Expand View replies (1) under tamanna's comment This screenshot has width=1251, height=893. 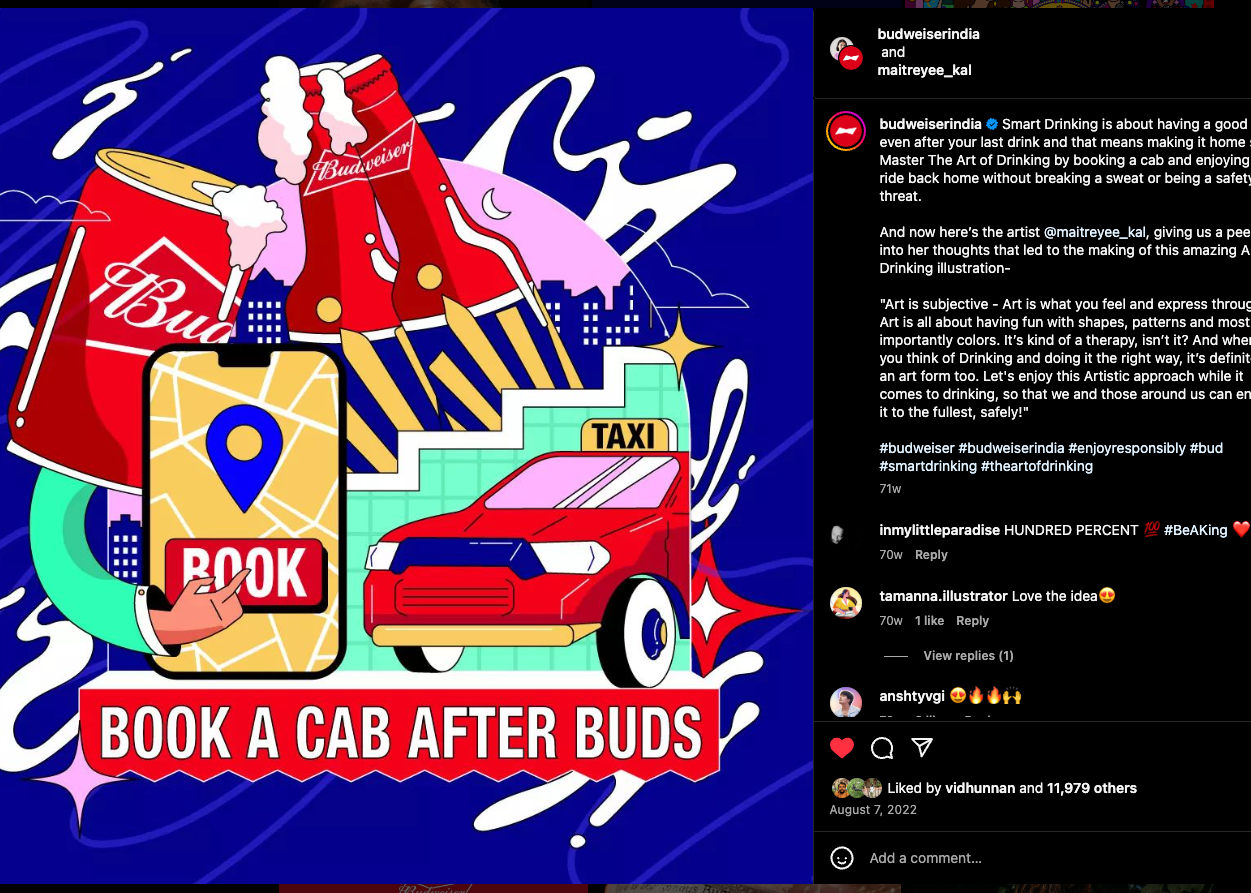click(968, 656)
